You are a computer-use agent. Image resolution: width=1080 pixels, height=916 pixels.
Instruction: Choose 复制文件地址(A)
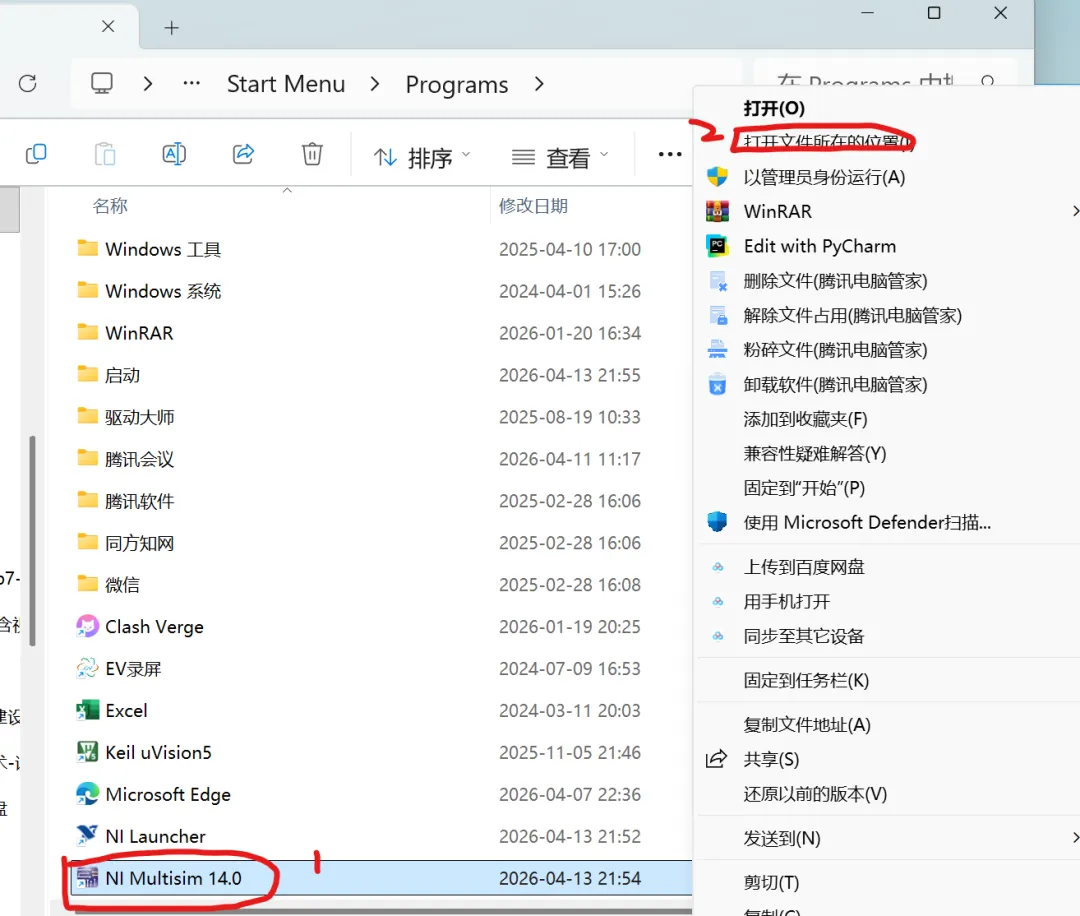click(x=807, y=725)
